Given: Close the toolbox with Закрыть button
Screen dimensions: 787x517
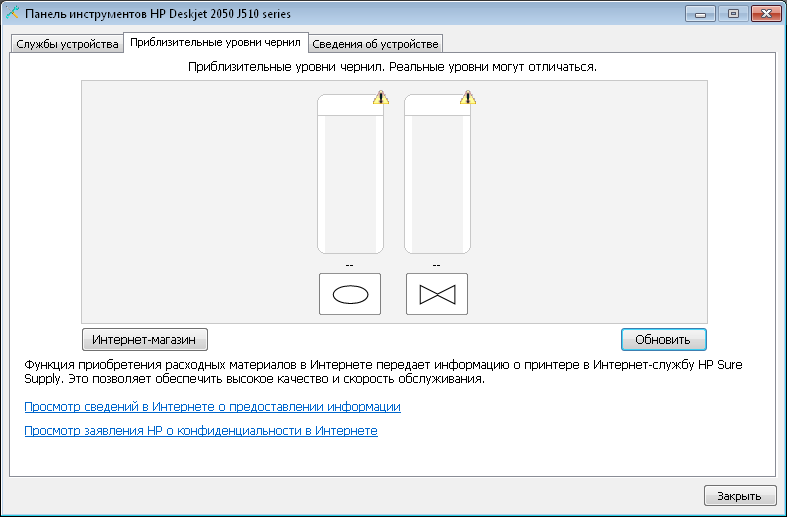Looking at the screenshot, I should pyautogui.click(x=740, y=496).
